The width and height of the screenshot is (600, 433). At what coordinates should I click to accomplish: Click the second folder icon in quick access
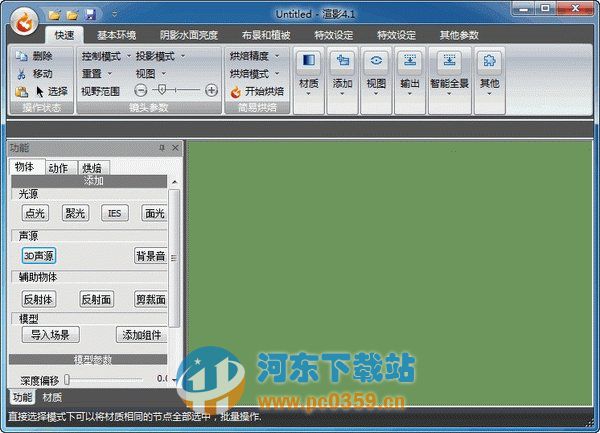(x=72, y=15)
